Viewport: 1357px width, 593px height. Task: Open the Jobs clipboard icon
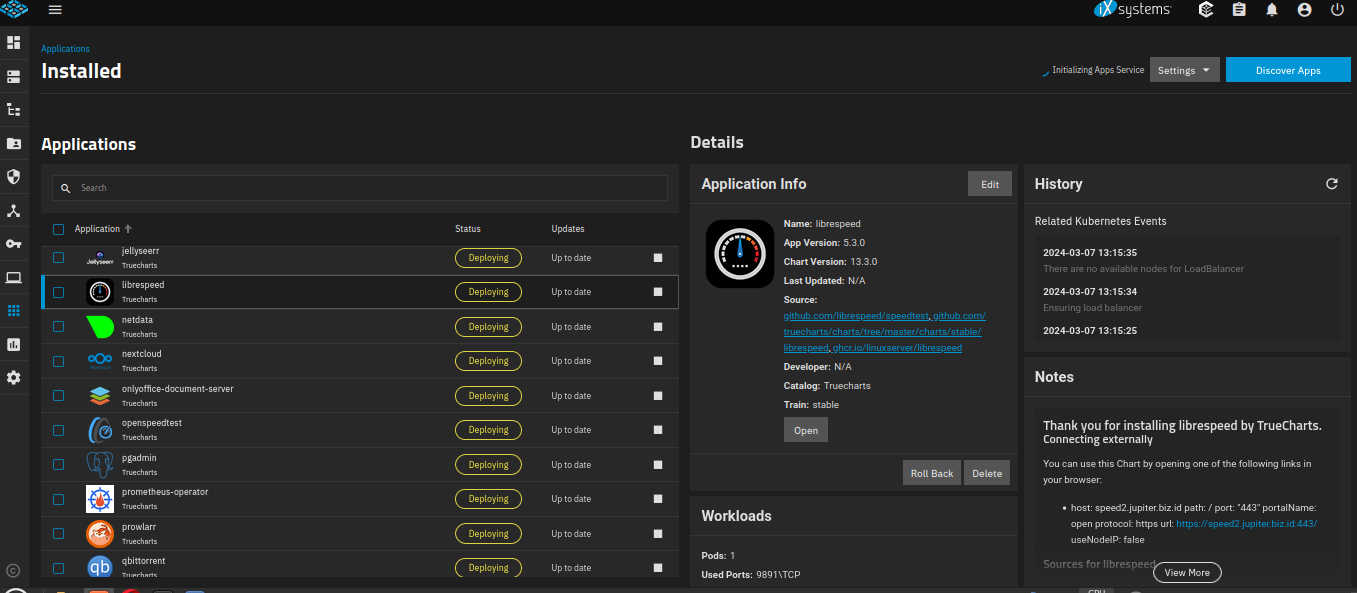(1239, 10)
